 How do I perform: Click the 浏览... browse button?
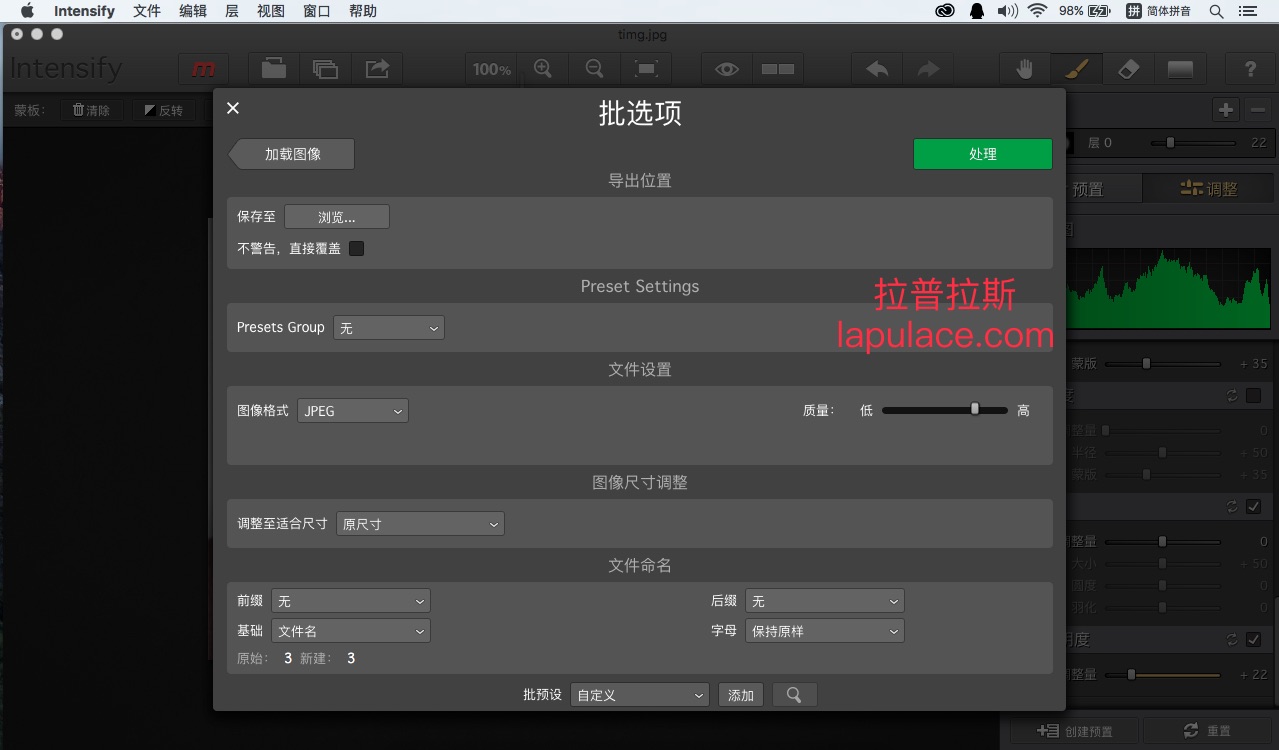tap(337, 217)
